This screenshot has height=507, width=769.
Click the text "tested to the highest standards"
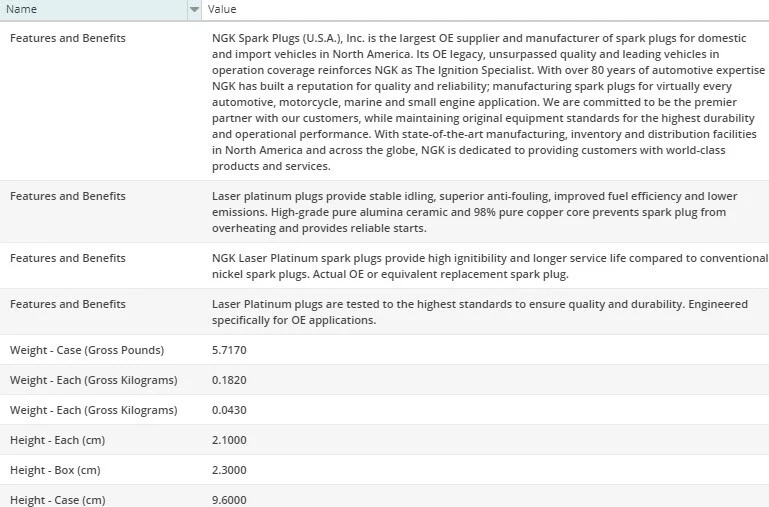click(480, 304)
